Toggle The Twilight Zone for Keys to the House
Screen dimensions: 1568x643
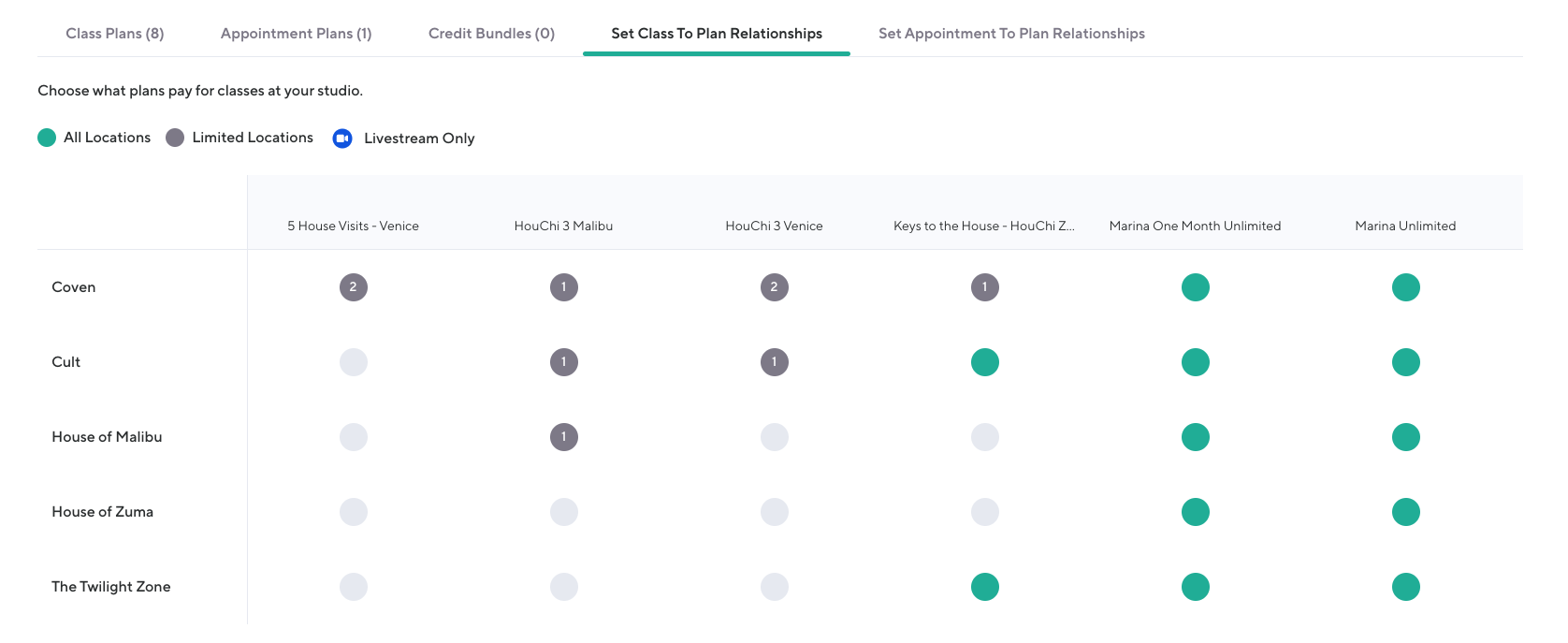tap(984, 587)
